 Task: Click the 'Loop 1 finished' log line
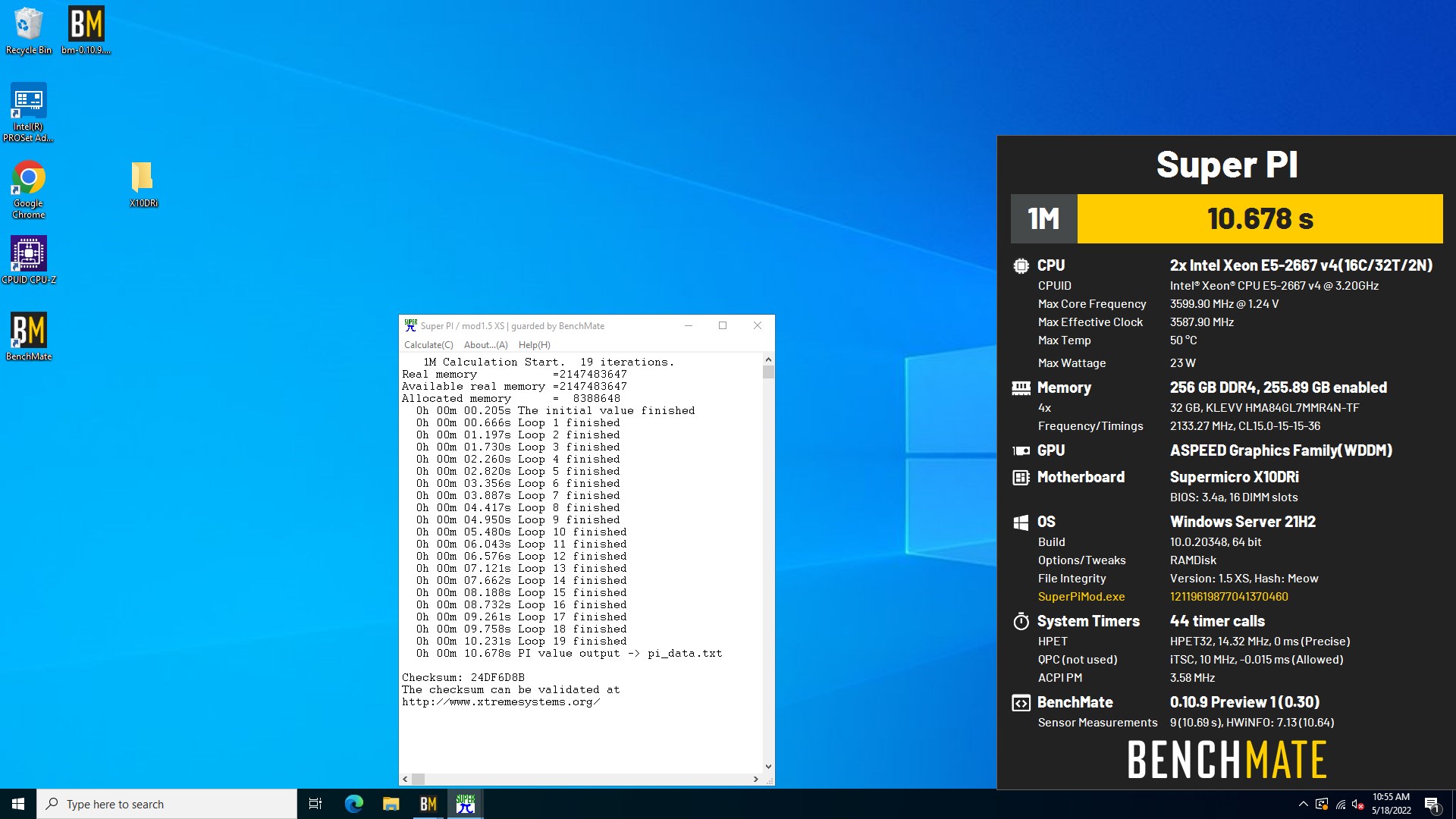(x=517, y=423)
